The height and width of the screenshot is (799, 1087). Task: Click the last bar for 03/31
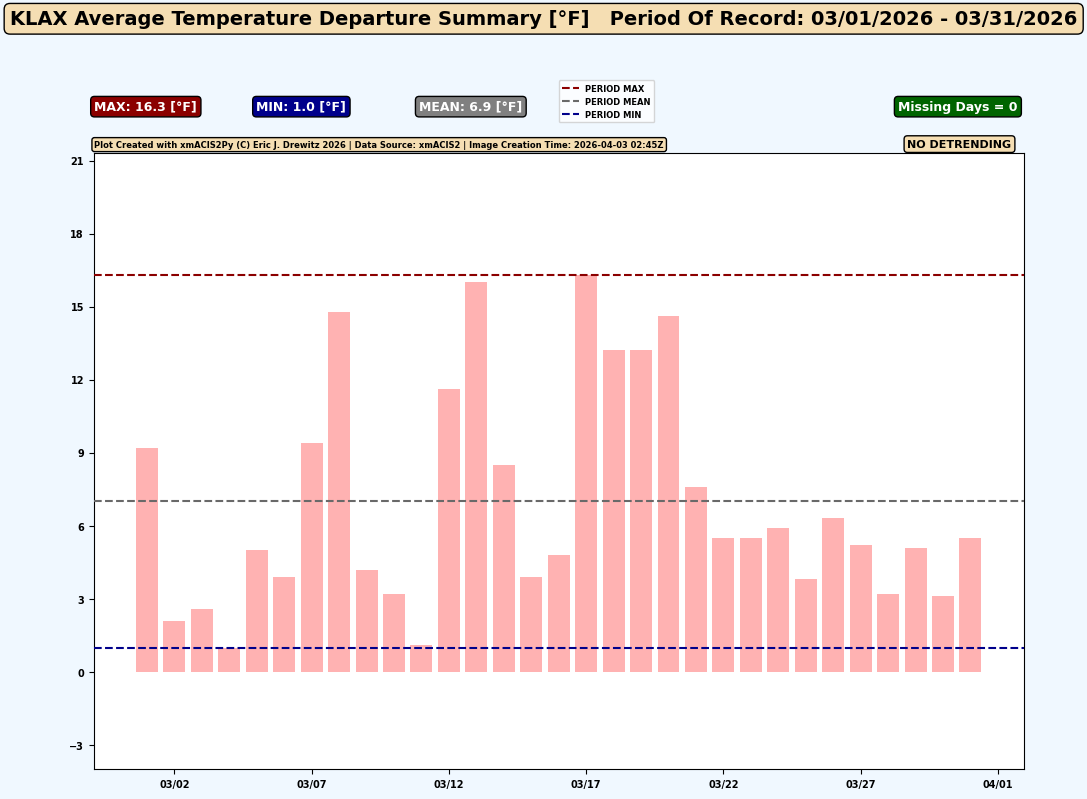[x=970, y=605]
